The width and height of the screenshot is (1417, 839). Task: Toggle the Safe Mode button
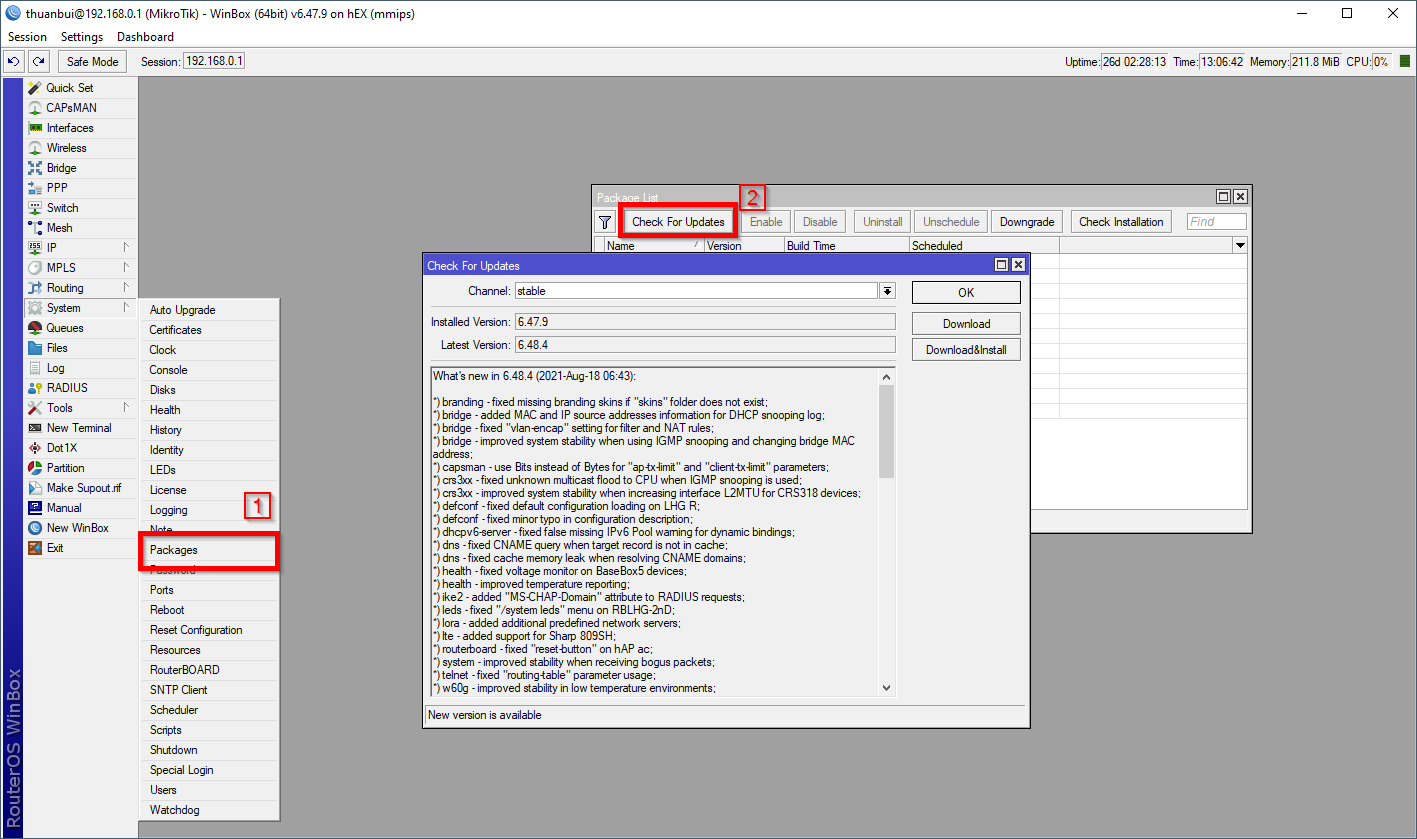click(x=92, y=62)
